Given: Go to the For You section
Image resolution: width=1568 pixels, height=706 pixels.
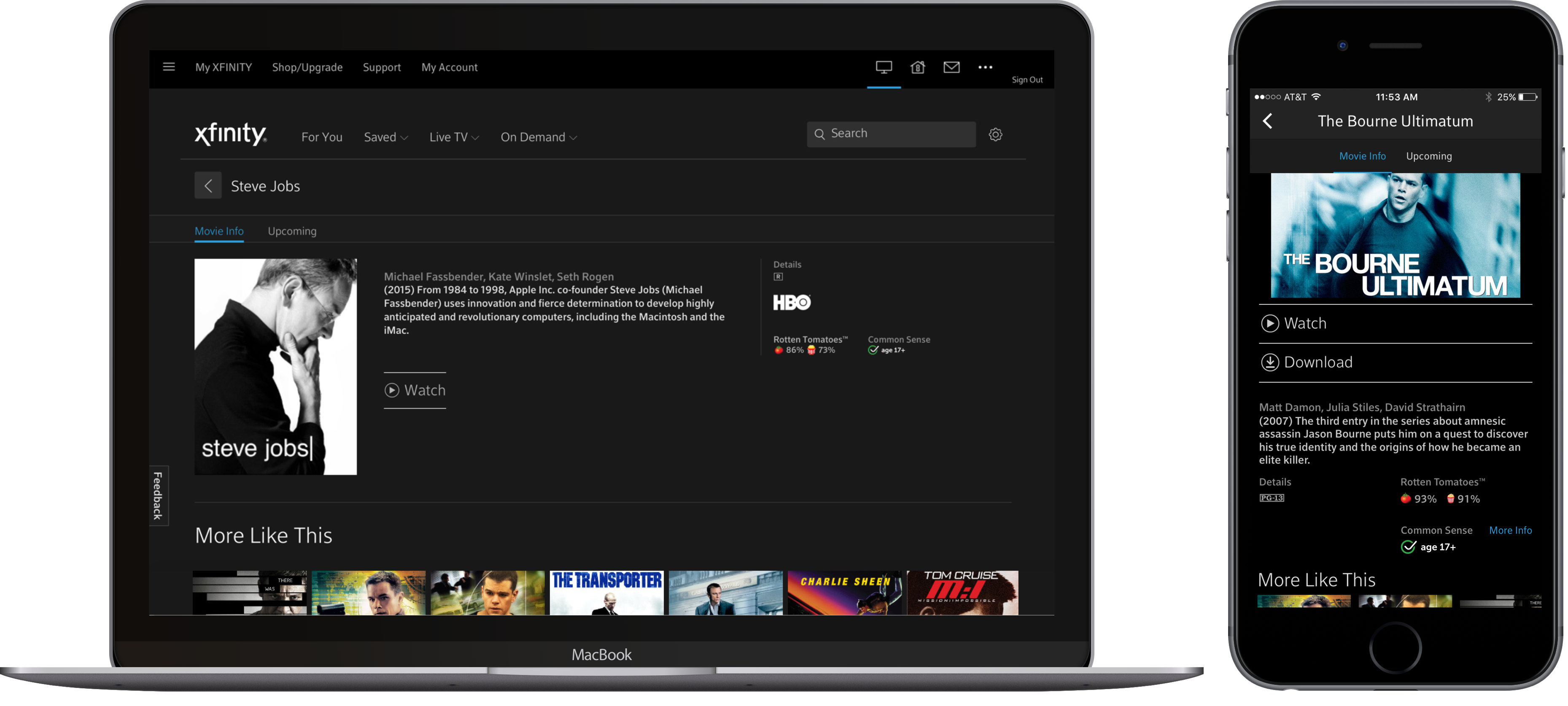Looking at the screenshot, I should point(321,137).
